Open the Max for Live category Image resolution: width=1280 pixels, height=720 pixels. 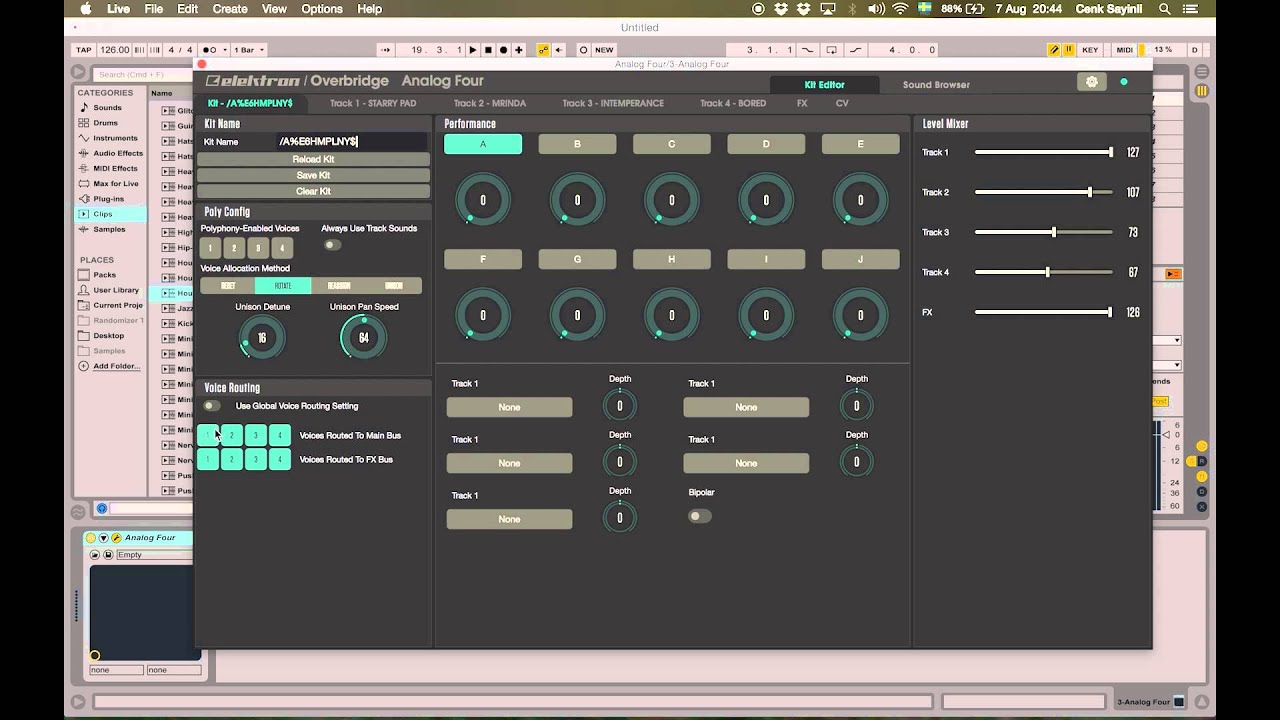point(116,184)
